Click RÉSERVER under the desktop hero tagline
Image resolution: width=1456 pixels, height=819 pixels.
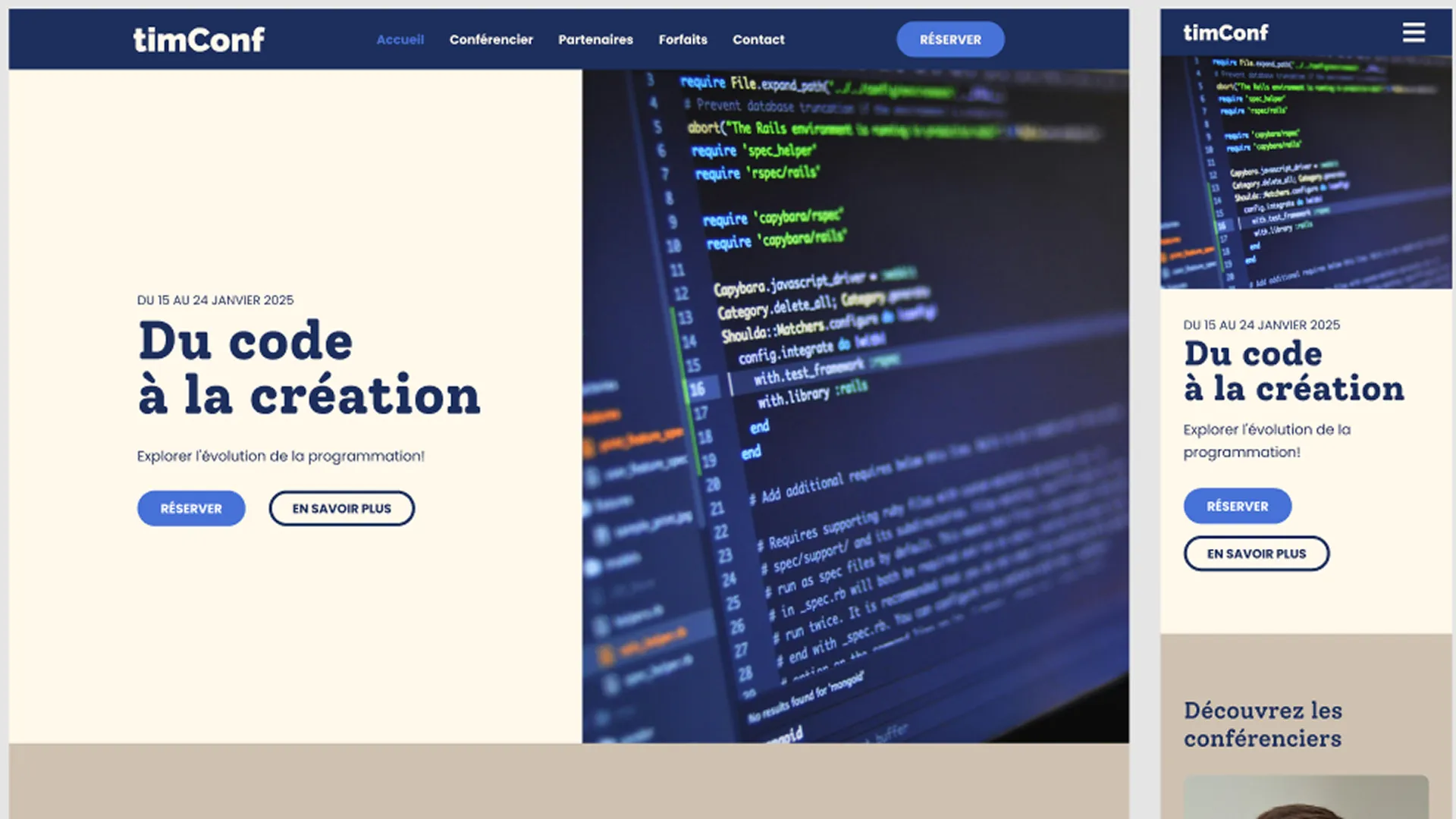[191, 508]
